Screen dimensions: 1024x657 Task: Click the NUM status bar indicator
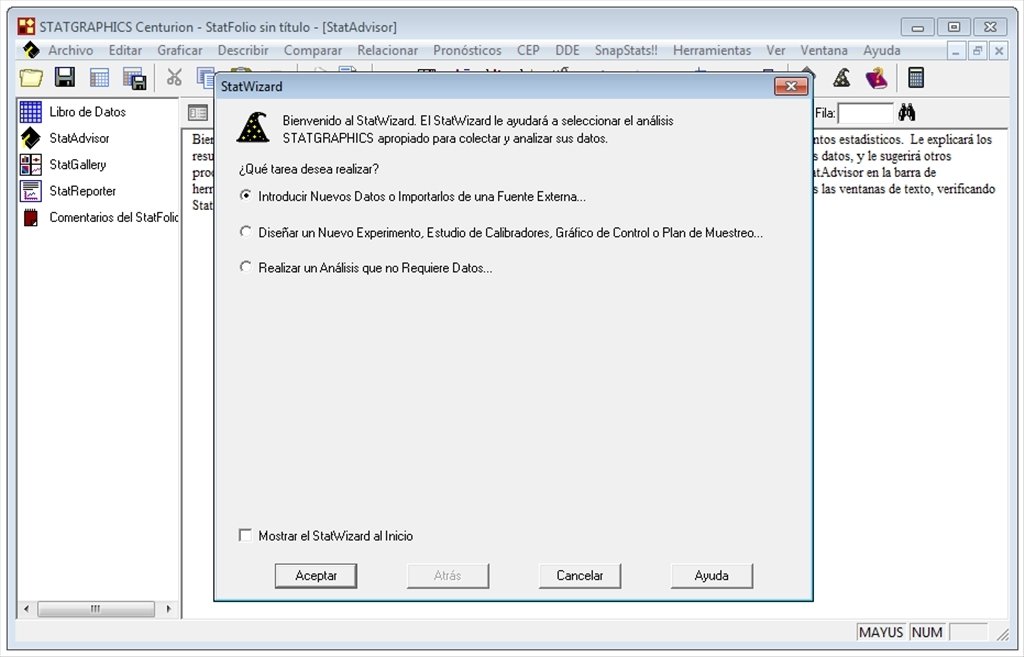click(927, 632)
